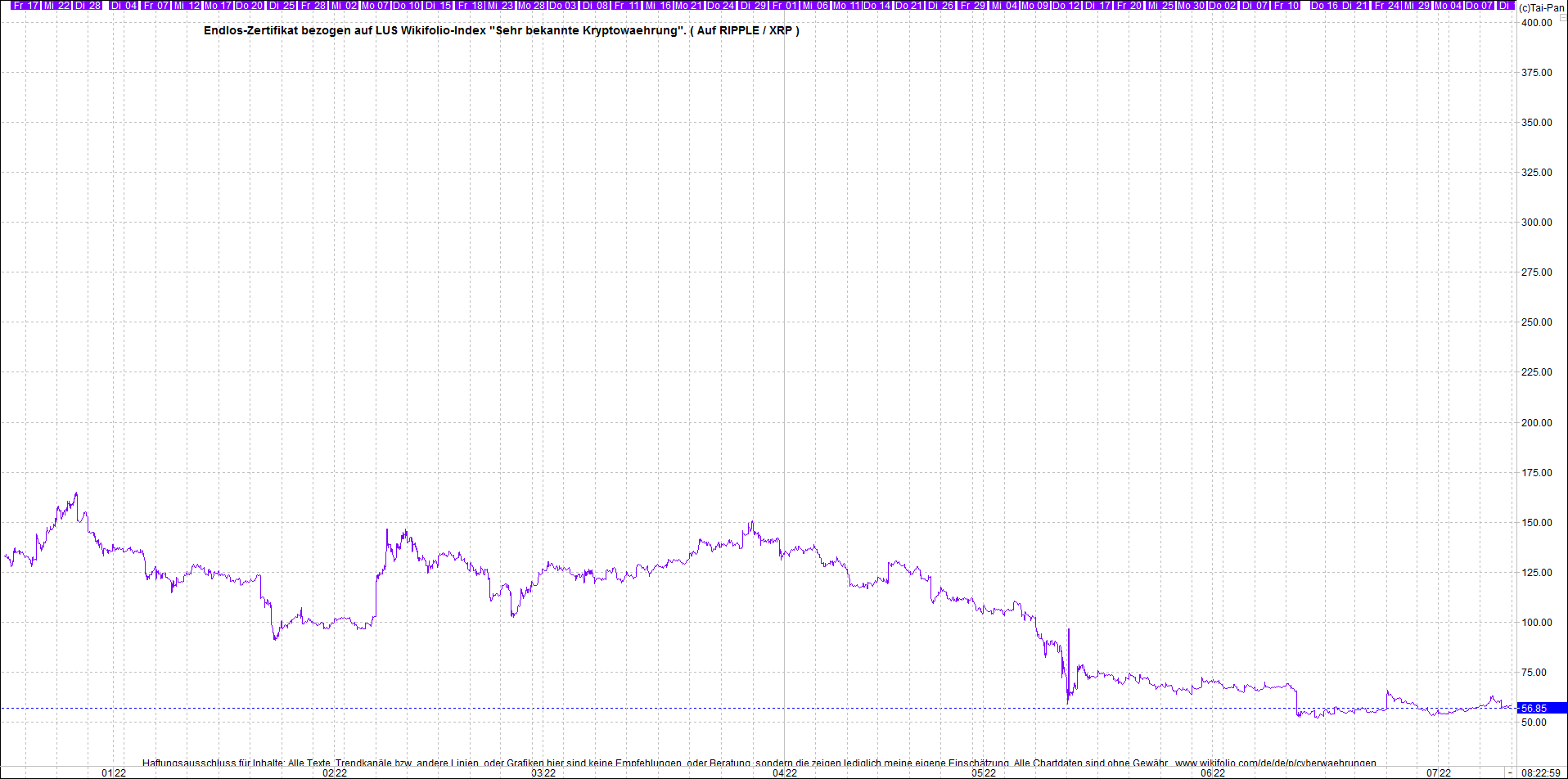Select the 06|22 month label on time axis
This screenshot has height=779, width=1568.
pyautogui.click(x=1214, y=772)
